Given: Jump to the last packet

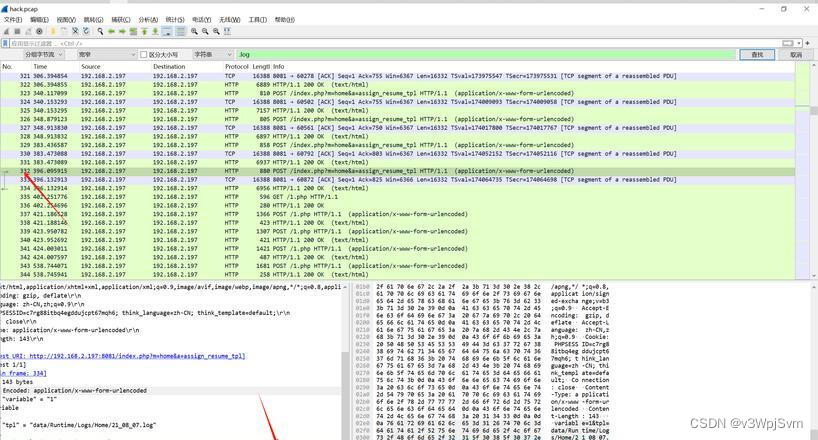Looking at the screenshot, I should [x=155, y=31].
